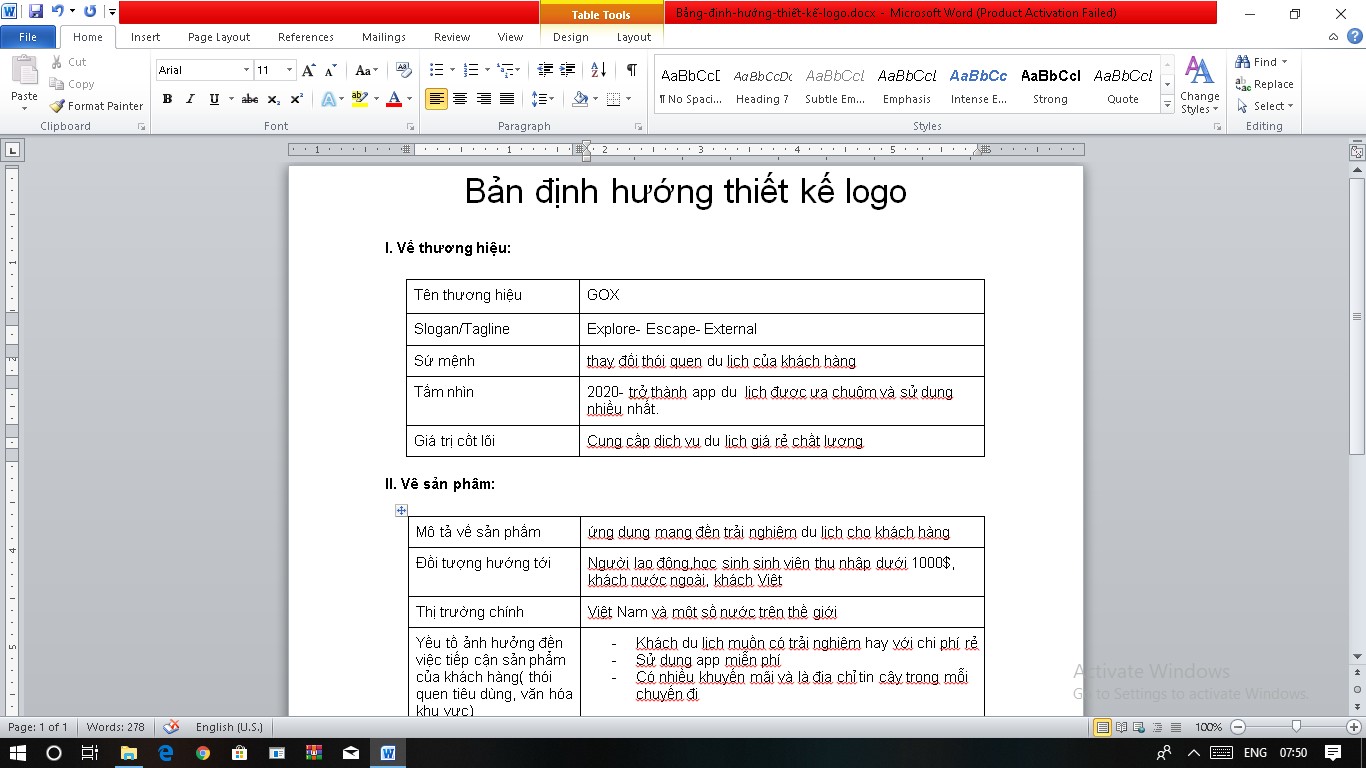Click Change Styles button
Screen dimensions: 1366x768
point(1199,86)
